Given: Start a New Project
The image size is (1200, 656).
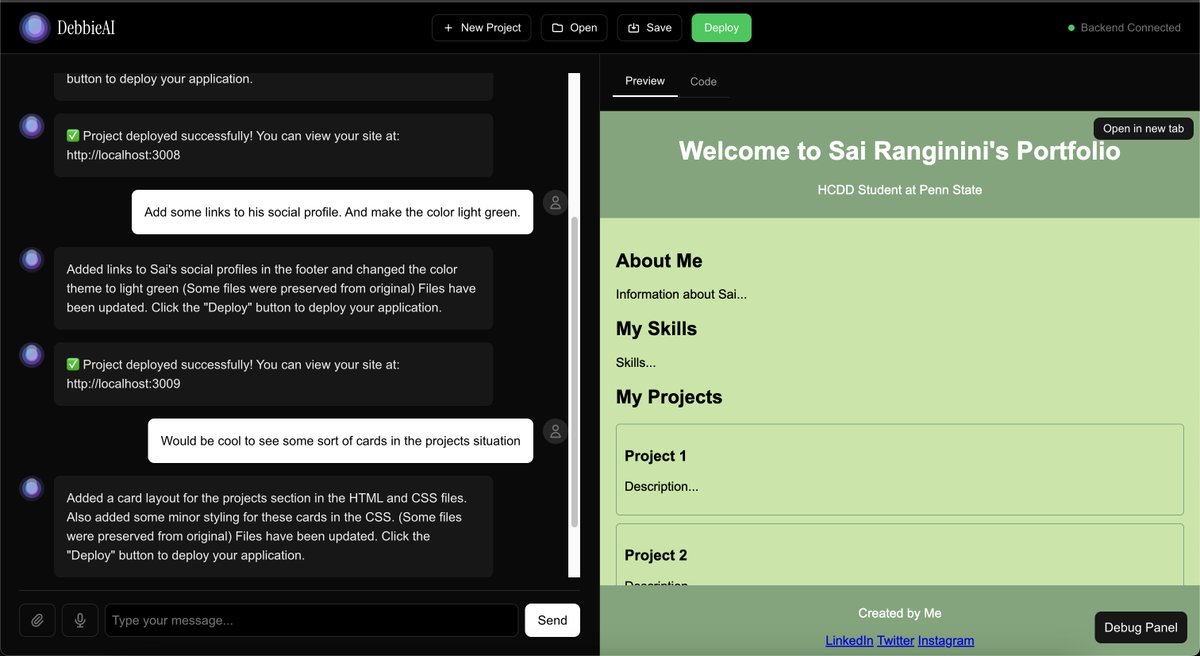Looking at the screenshot, I should [482, 28].
